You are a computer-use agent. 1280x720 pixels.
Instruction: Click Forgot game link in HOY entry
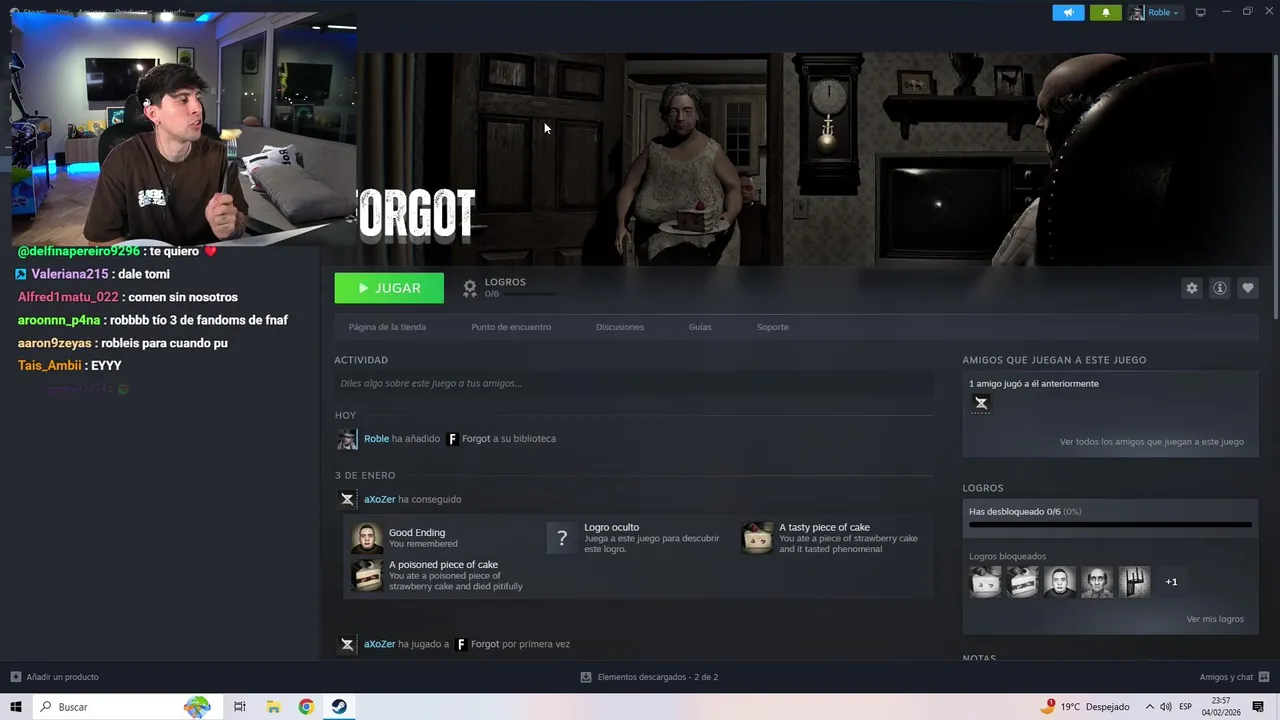tap(476, 439)
